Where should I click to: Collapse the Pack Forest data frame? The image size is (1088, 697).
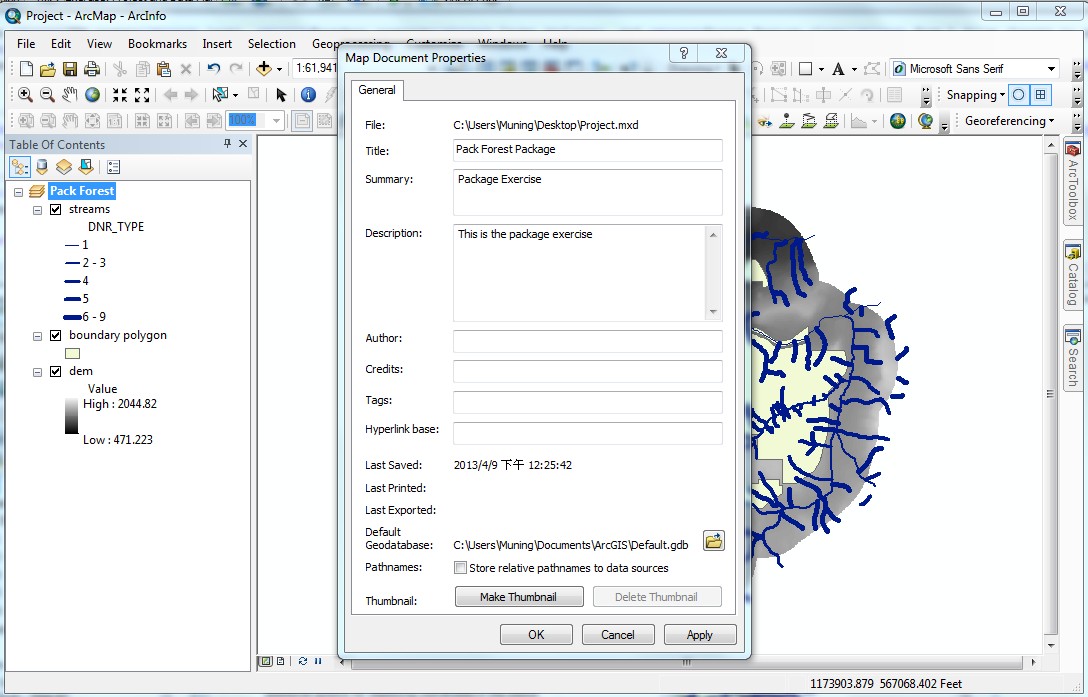19,191
